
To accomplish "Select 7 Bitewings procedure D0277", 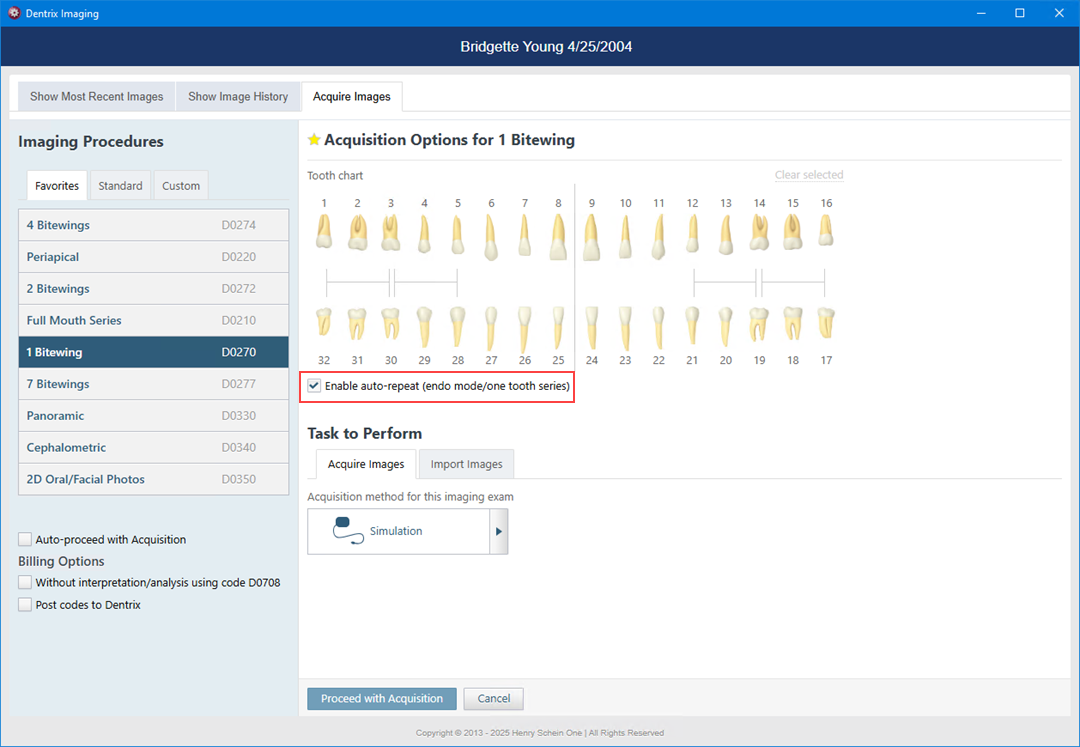I will point(154,383).
